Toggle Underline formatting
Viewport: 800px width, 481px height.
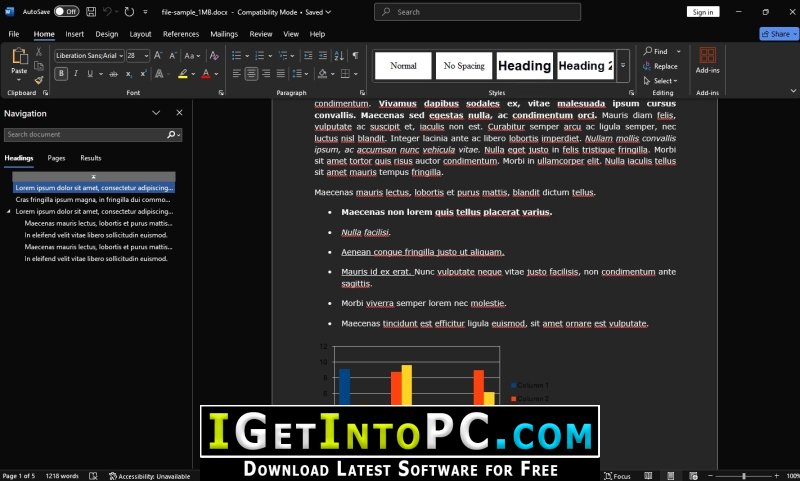click(90, 74)
